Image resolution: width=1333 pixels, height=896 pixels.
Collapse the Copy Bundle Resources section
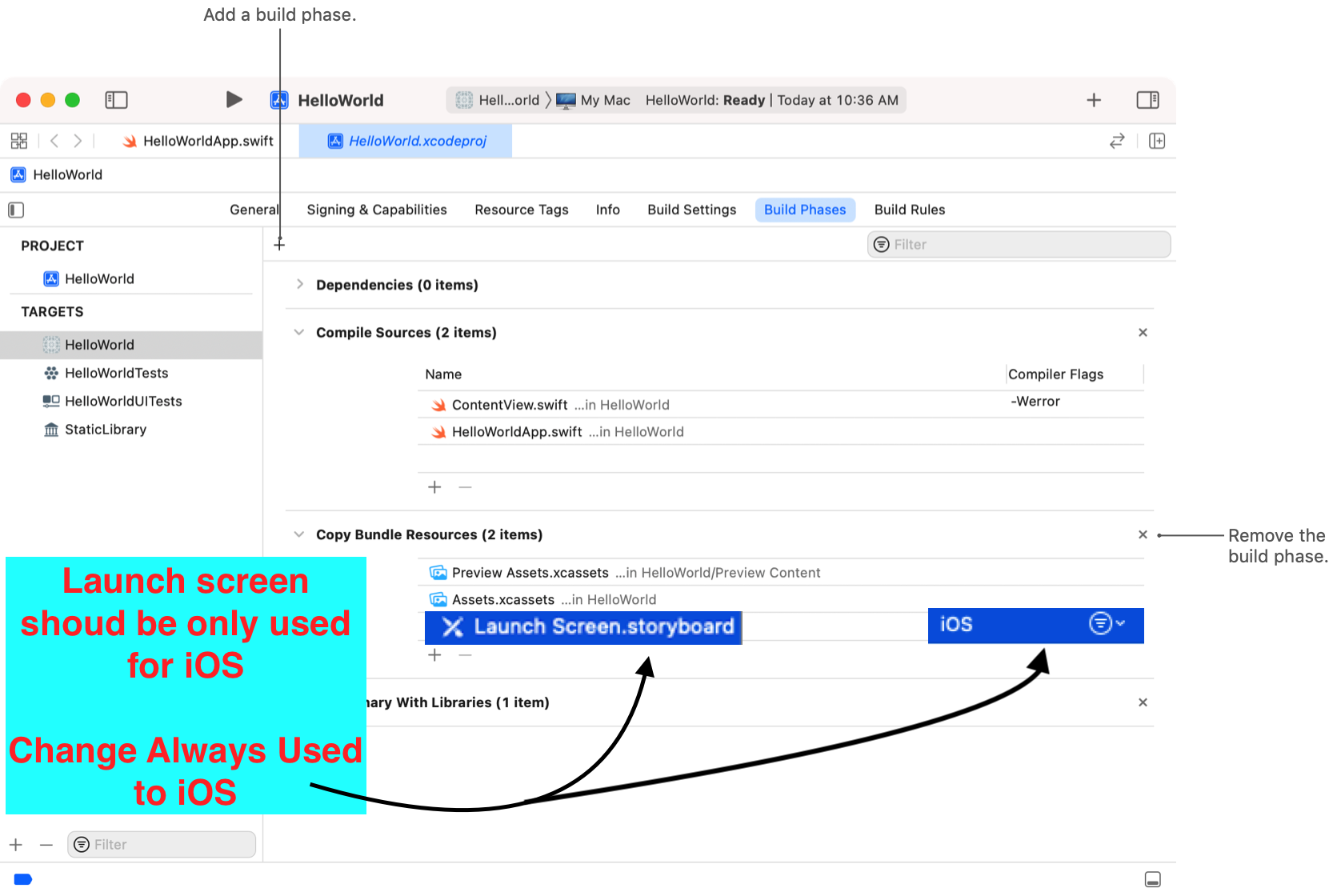pyautogui.click(x=299, y=534)
